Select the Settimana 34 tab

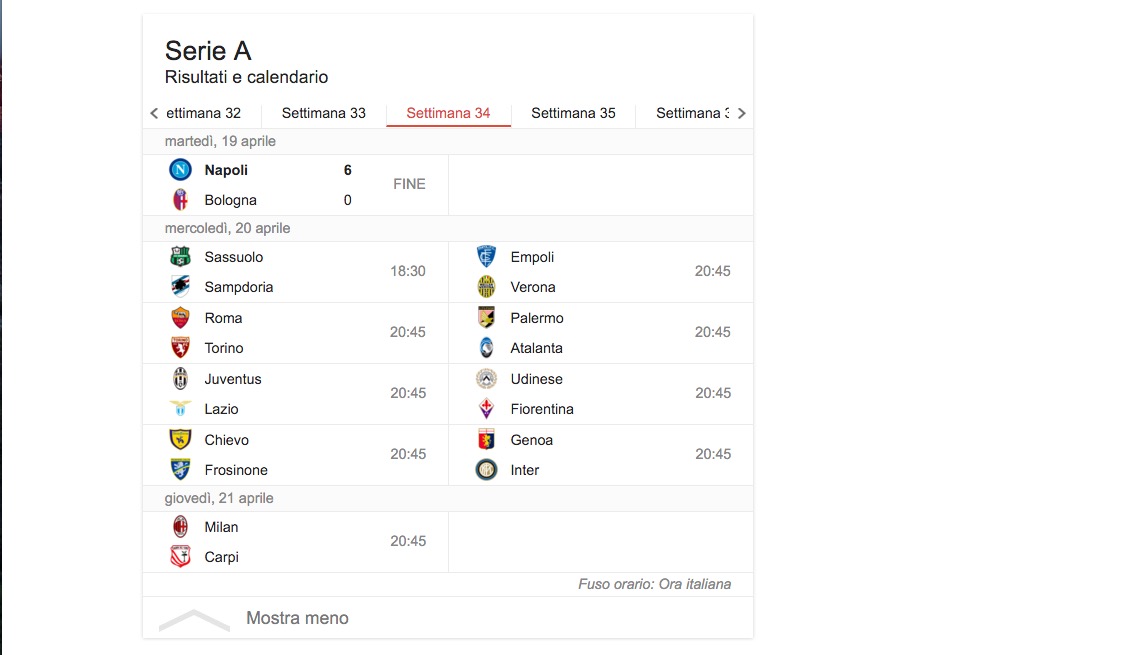click(448, 113)
